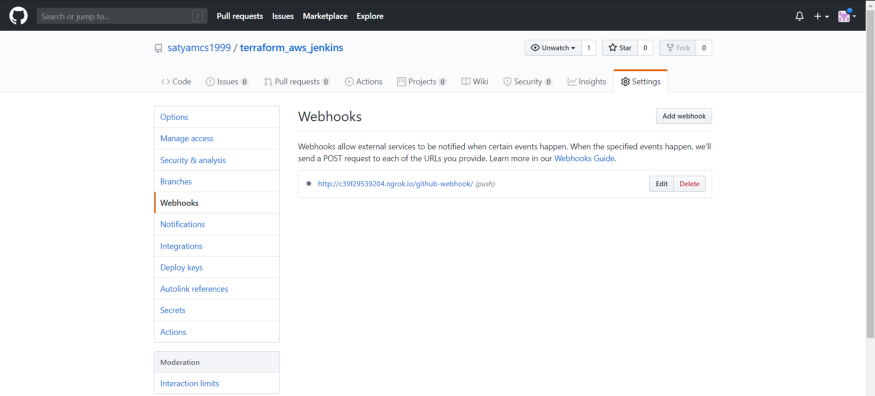Switch to the Security tab

pos(527,81)
